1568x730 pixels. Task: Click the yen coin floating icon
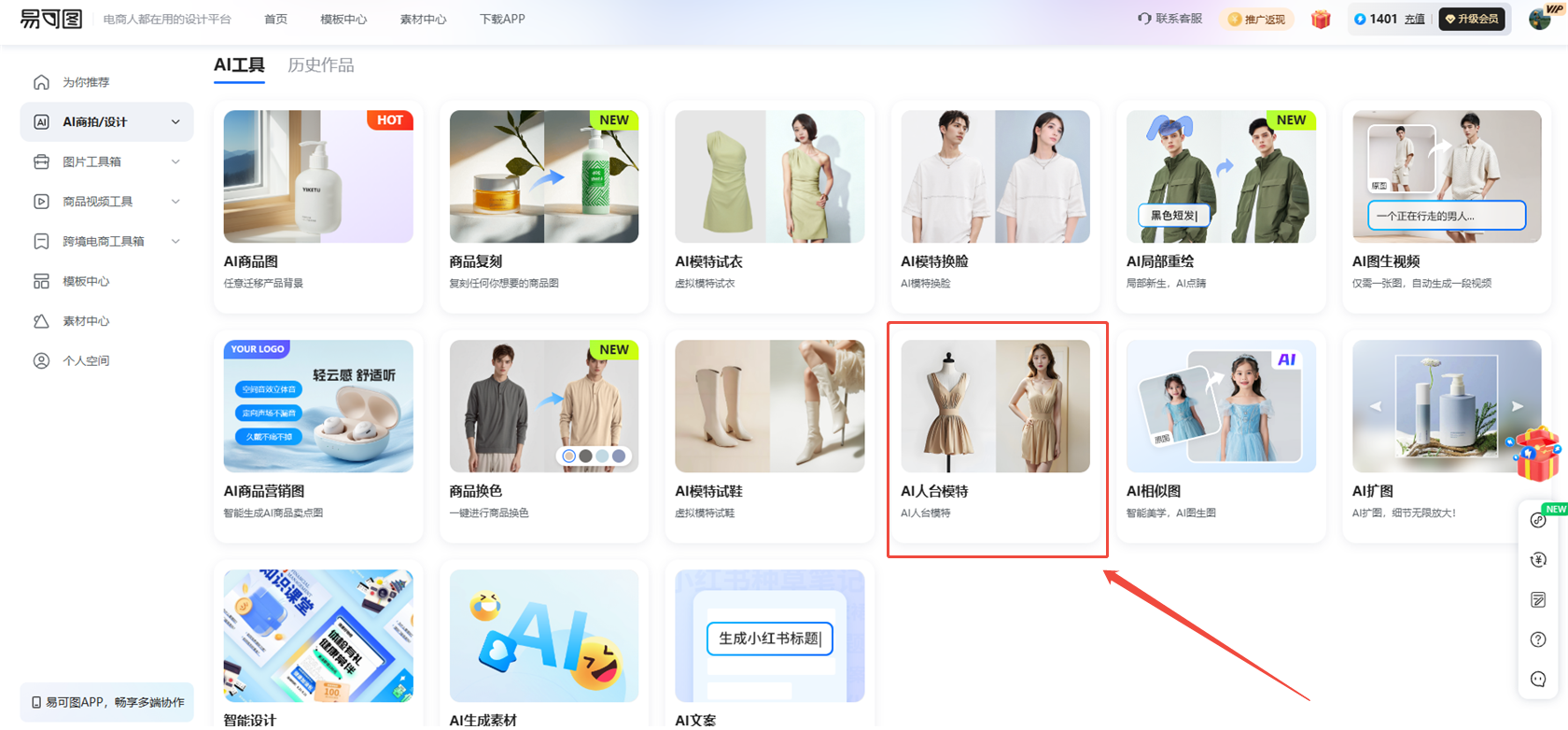[1539, 560]
